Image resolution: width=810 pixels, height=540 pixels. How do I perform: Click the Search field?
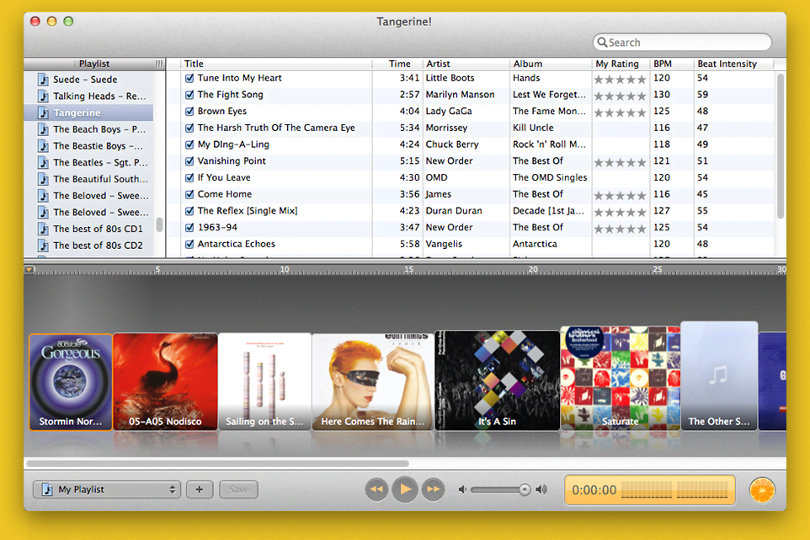[682, 42]
